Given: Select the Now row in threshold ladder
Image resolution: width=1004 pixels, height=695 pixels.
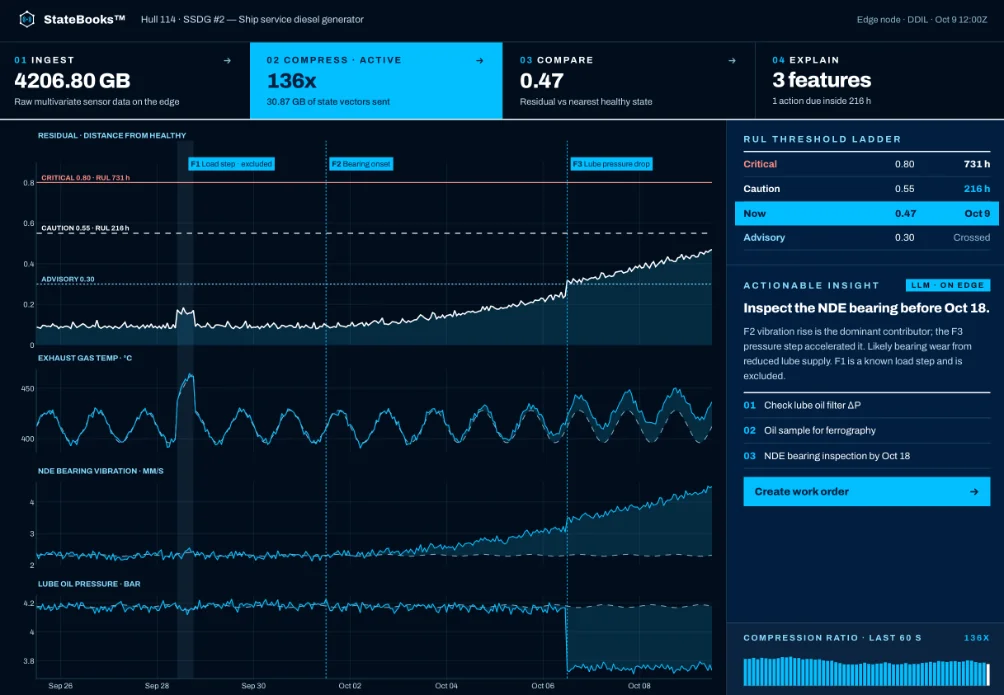Looking at the screenshot, I should pos(866,213).
